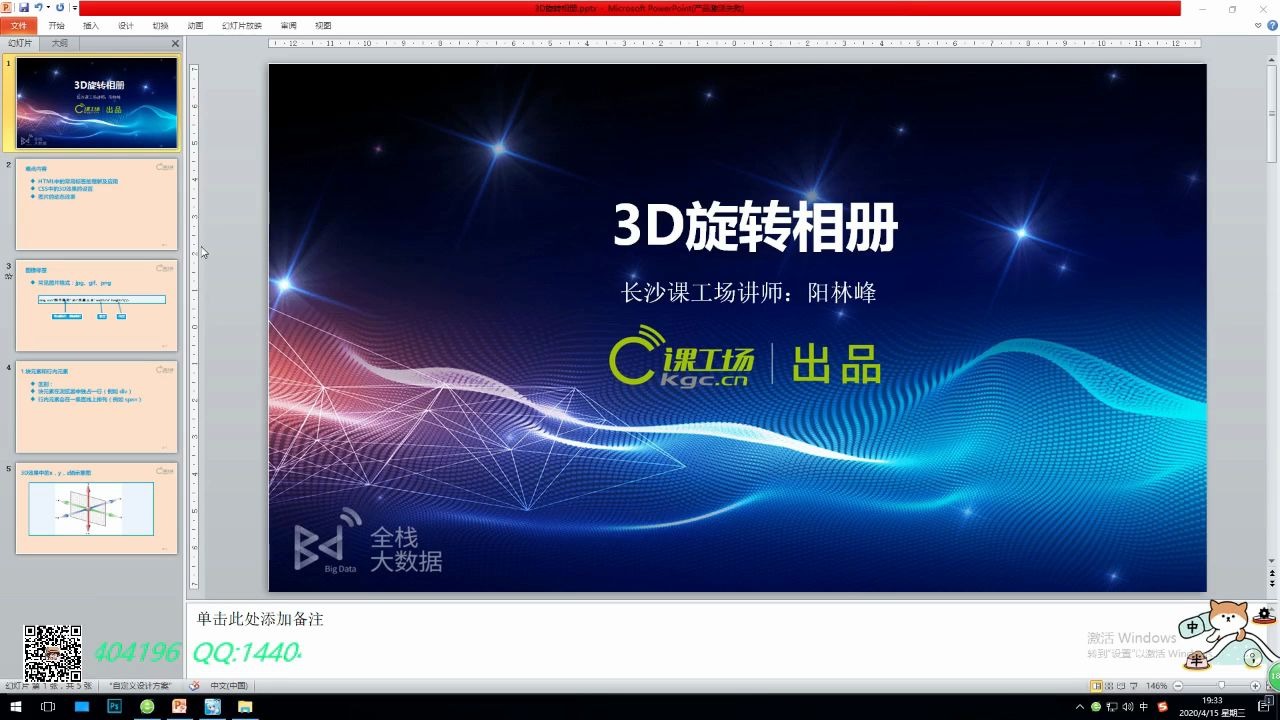Switch to the 视图 ribbon tab

pos(323,26)
